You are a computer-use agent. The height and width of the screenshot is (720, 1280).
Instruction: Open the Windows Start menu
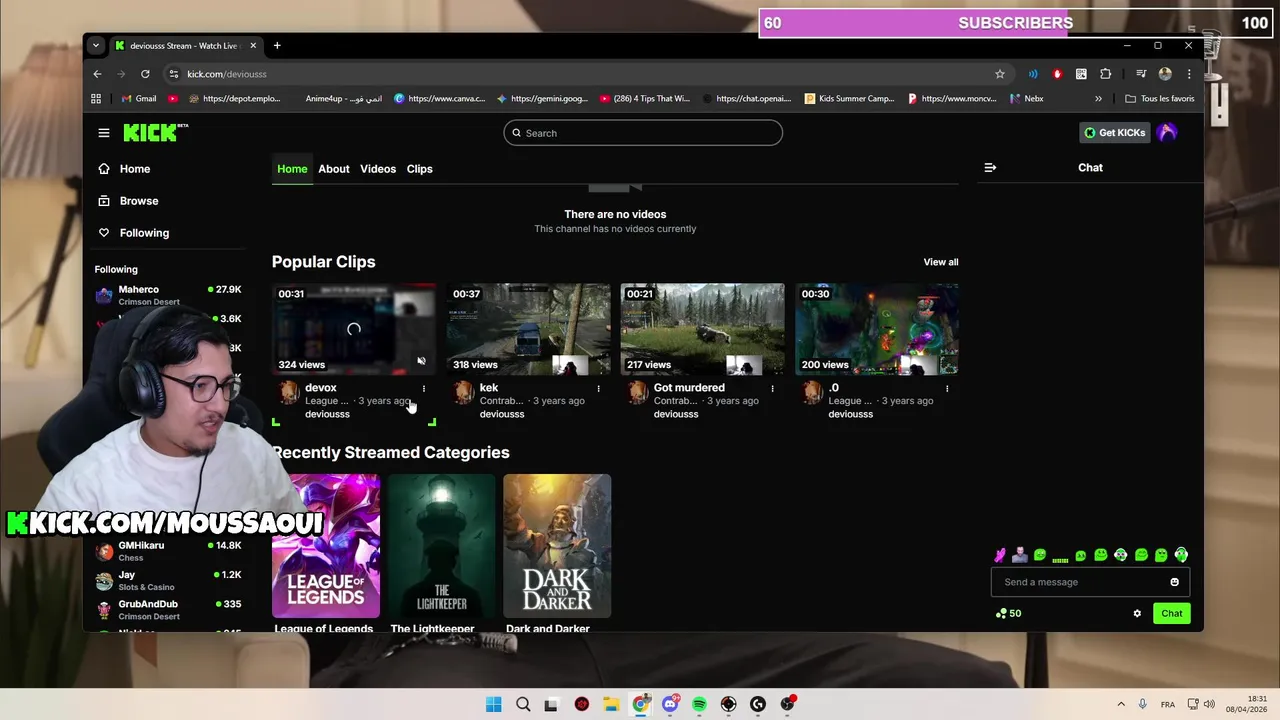pos(493,704)
